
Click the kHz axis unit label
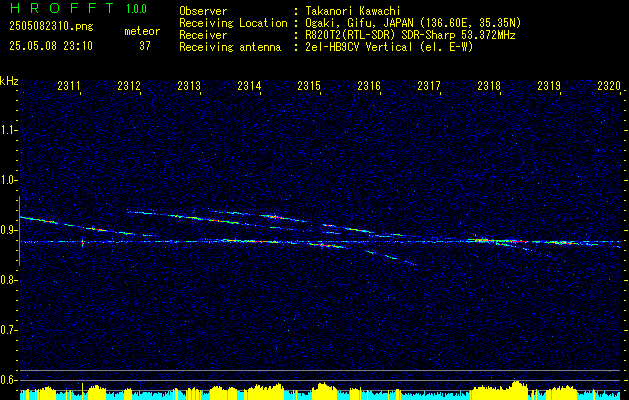[9, 81]
